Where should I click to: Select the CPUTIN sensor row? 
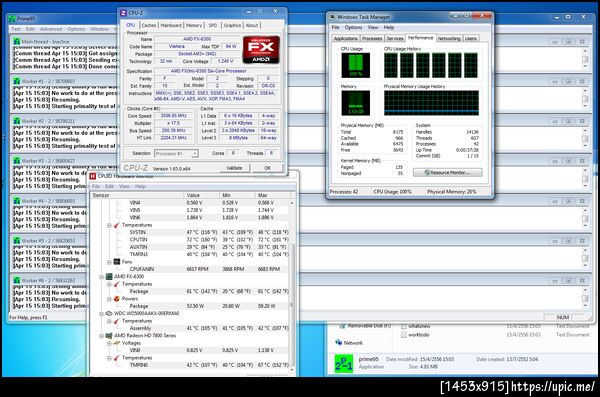[190, 240]
